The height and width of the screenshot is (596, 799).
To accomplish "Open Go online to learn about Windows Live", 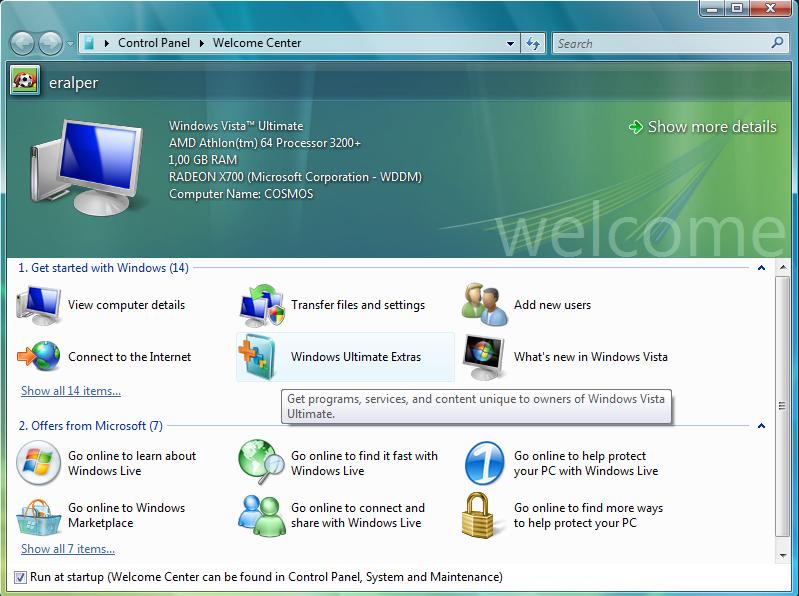I will point(132,463).
